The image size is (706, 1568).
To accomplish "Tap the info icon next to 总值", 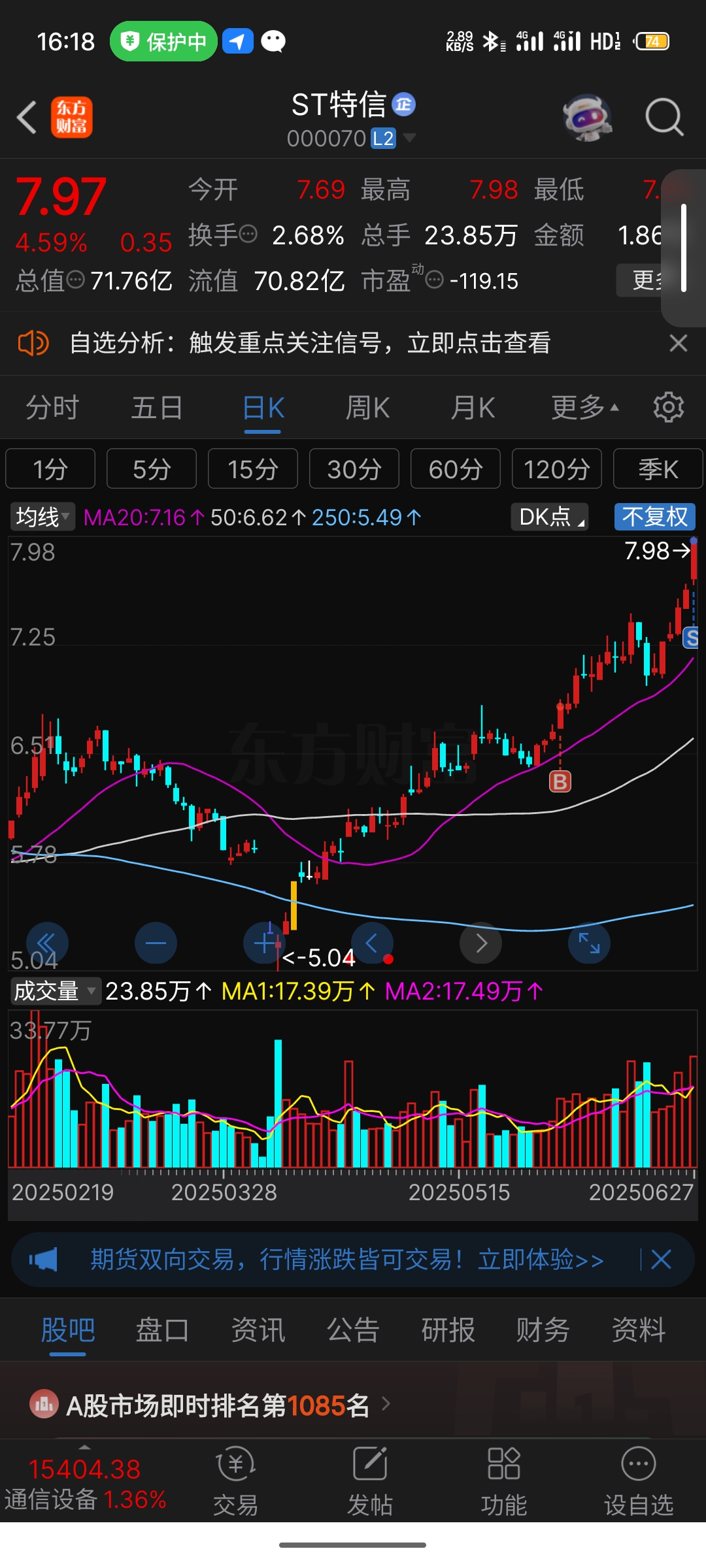I will click(76, 280).
